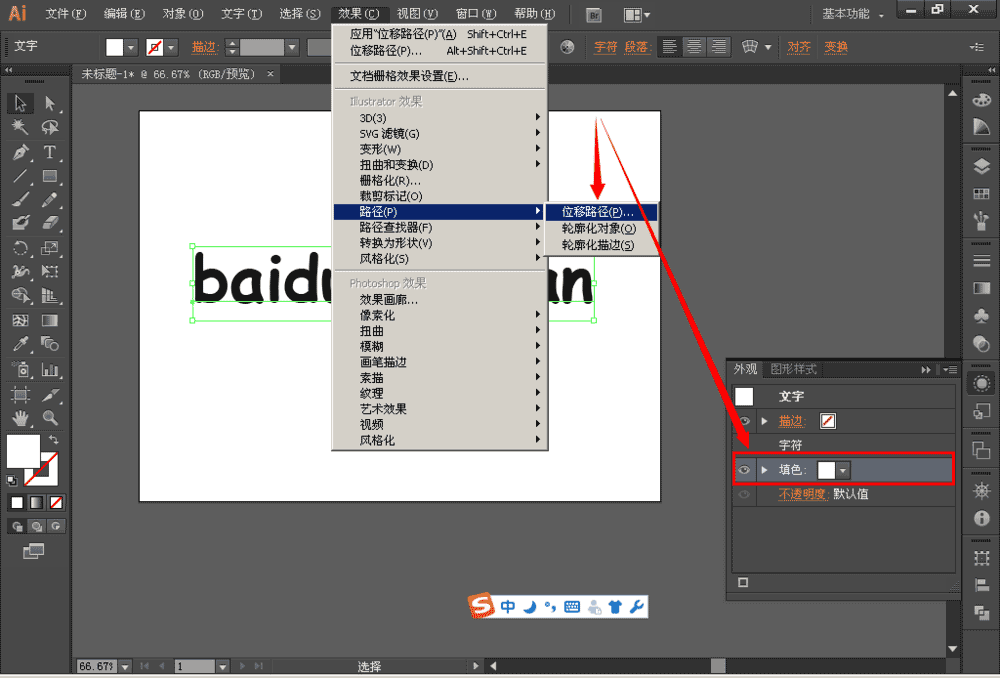Open the 变换 transform panel link

click(835, 47)
